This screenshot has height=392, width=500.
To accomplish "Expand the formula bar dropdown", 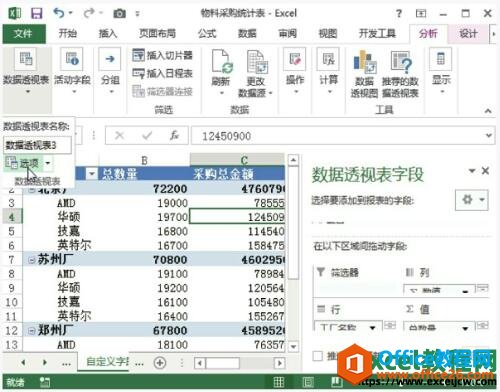I will coord(488,135).
